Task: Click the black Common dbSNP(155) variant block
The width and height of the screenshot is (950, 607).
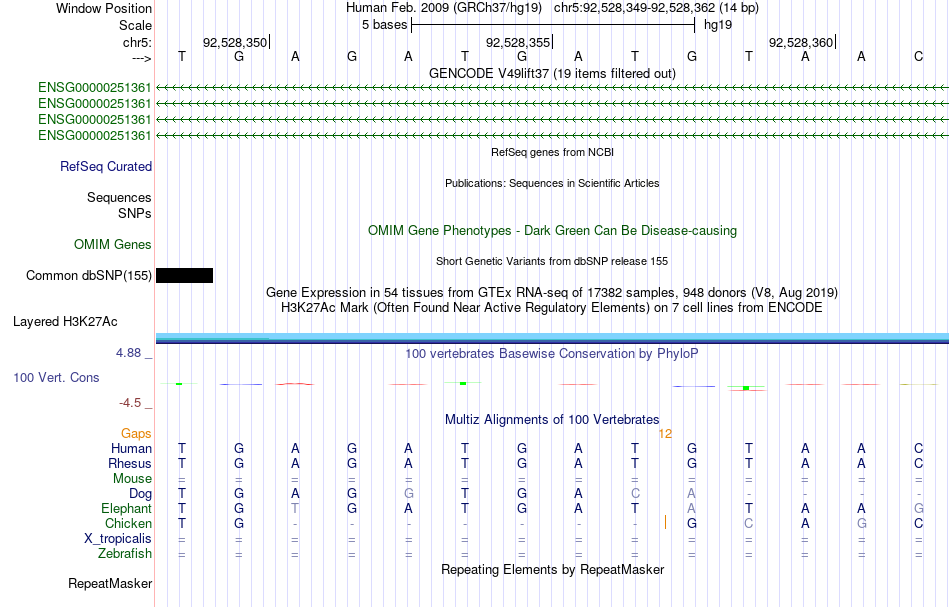Action: click(184, 276)
